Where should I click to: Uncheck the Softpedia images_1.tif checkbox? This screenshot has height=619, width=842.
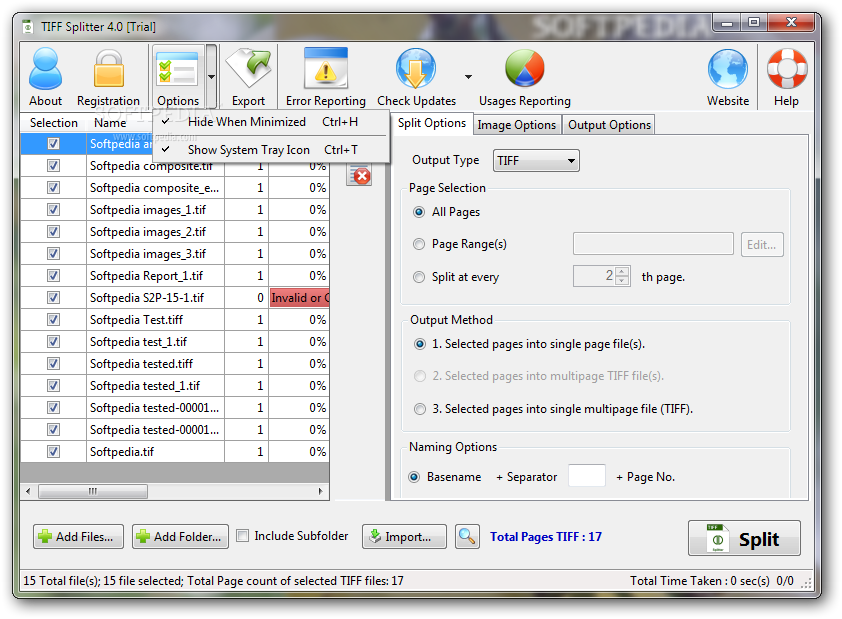(x=53, y=209)
